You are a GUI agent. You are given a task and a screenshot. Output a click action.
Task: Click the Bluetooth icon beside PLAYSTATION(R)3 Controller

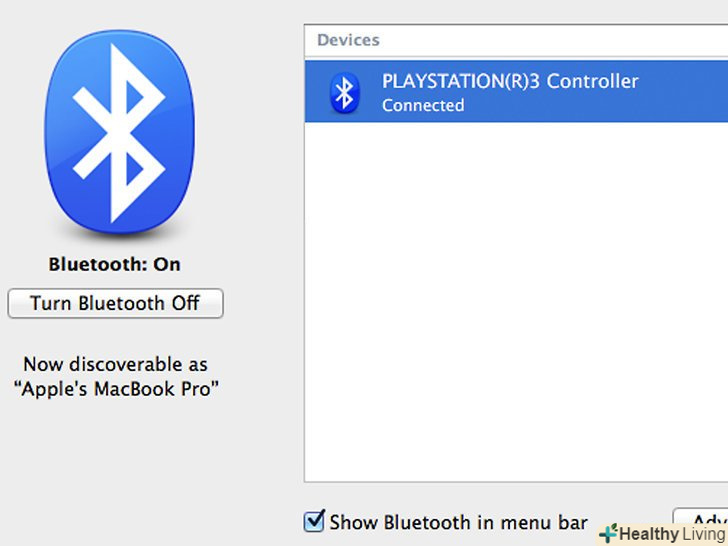coord(344,93)
